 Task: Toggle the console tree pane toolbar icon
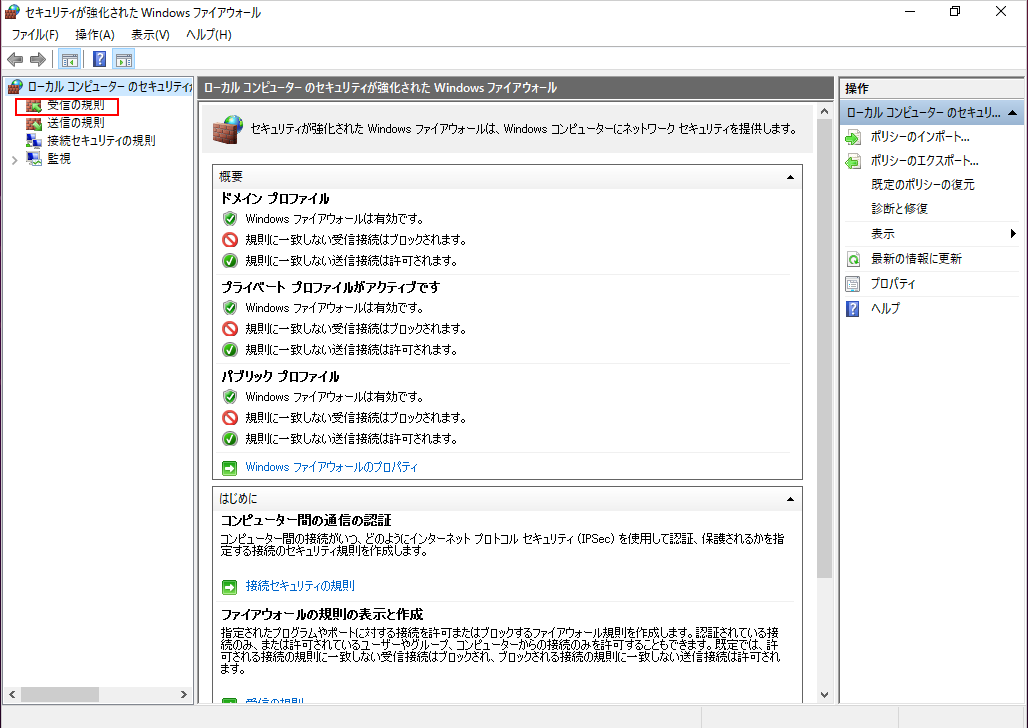point(70,59)
